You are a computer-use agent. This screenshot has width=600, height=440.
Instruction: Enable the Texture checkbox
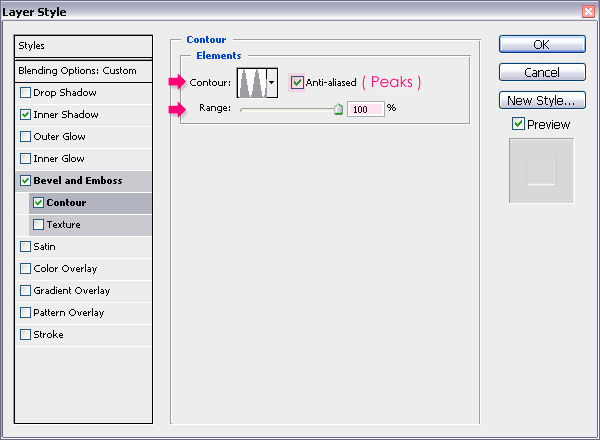pyautogui.click(x=38, y=225)
